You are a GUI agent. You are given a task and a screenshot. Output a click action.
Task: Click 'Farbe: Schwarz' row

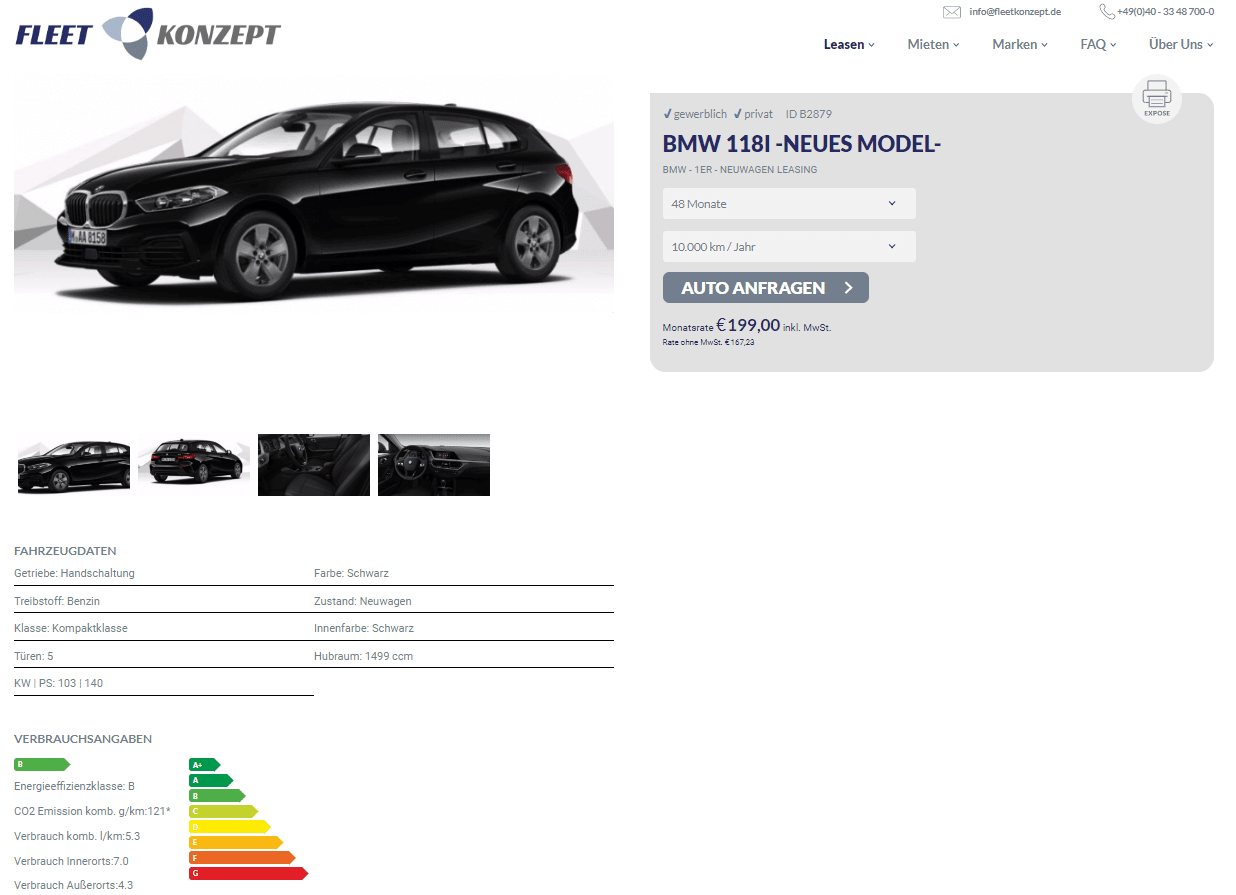click(x=464, y=574)
